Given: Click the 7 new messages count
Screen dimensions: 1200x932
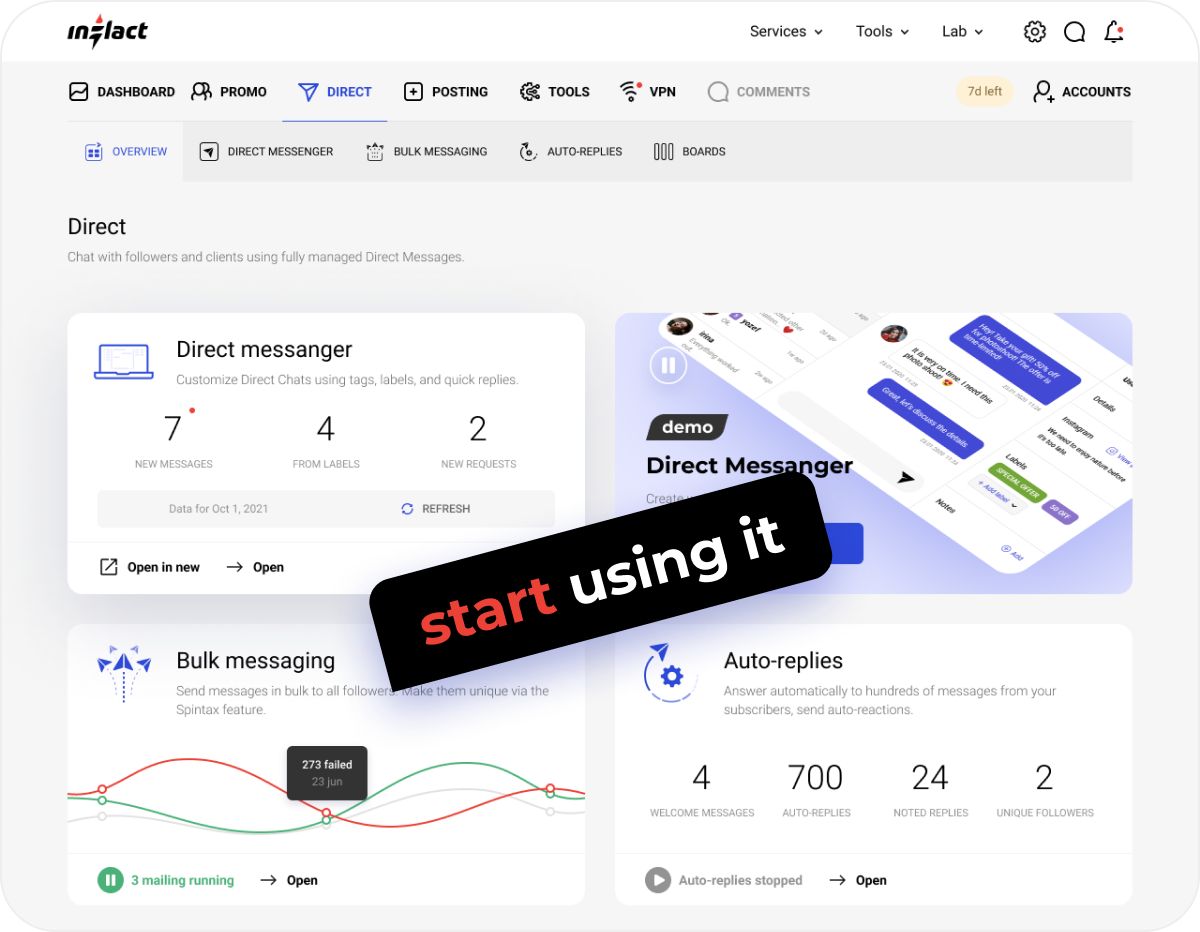Looking at the screenshot, I should click(173, 429).
